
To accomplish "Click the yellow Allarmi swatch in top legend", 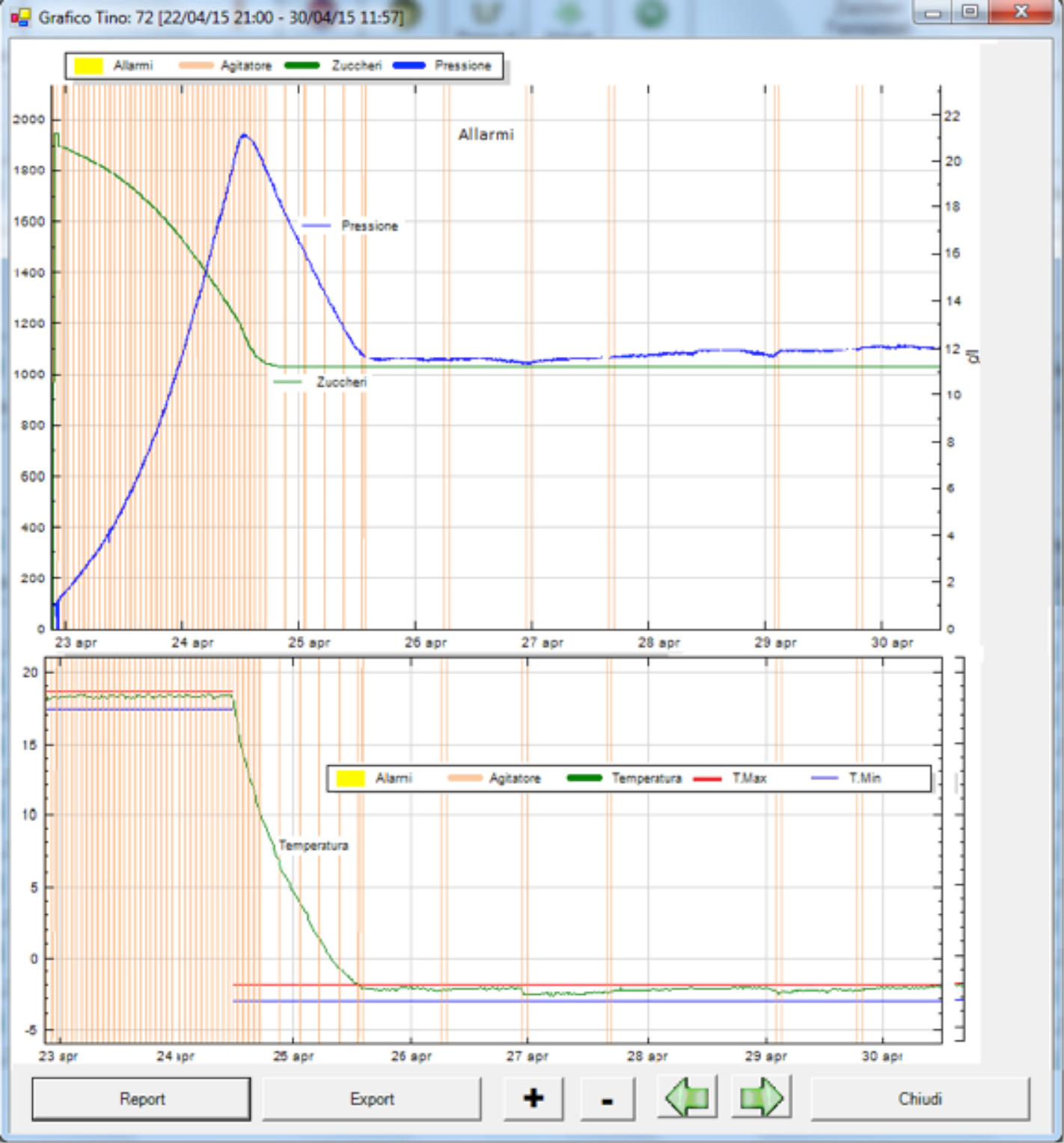I will (88, 66).
